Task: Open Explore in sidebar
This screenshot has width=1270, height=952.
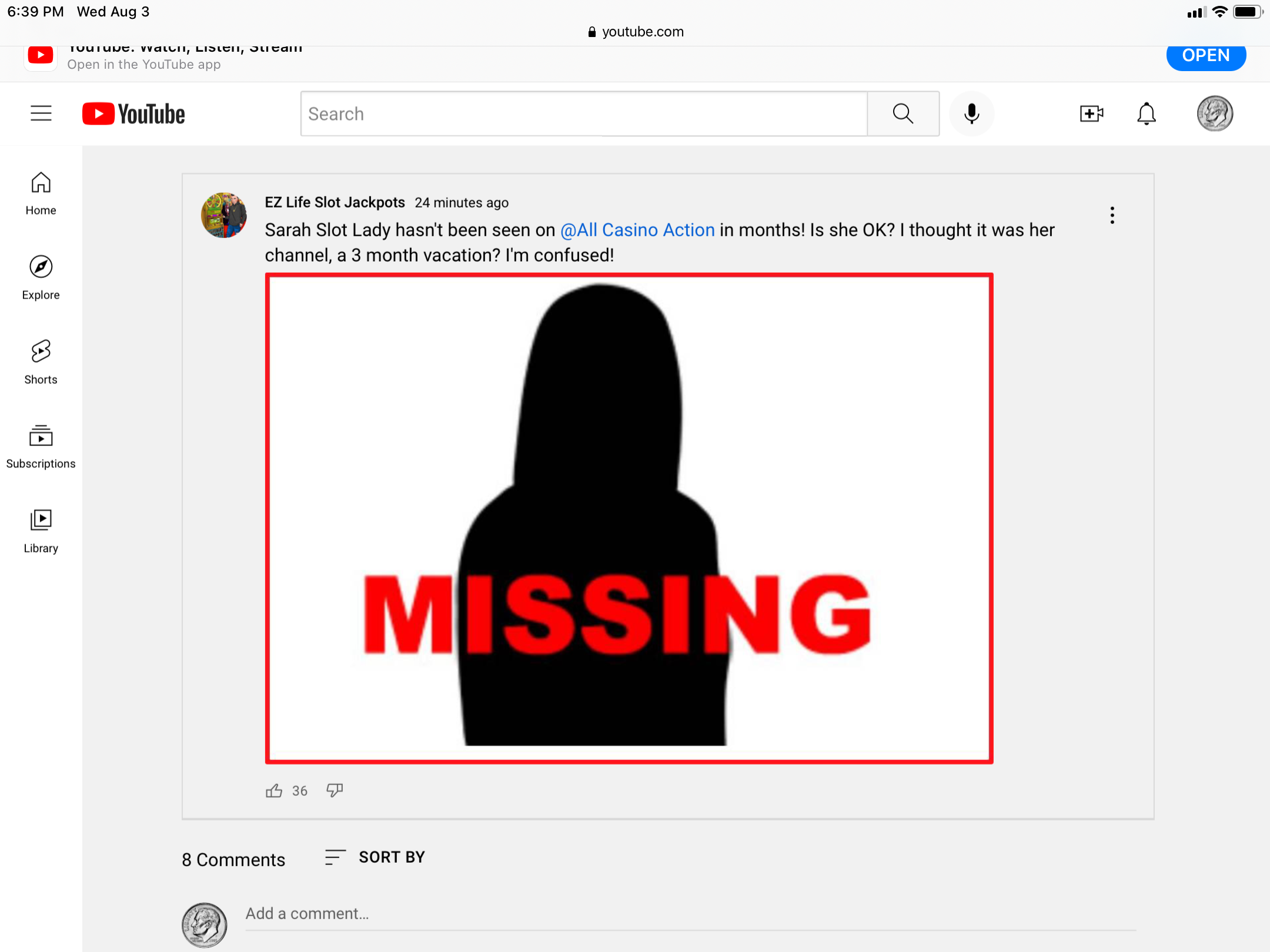Action: (x=41, y=278)
